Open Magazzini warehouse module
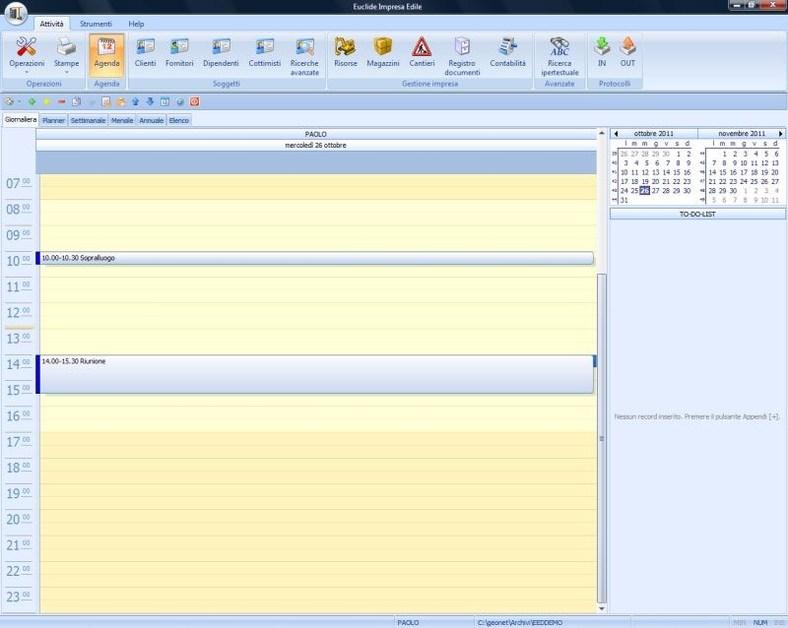The height and width of the screenshot is (628, 788). [382, 52]
